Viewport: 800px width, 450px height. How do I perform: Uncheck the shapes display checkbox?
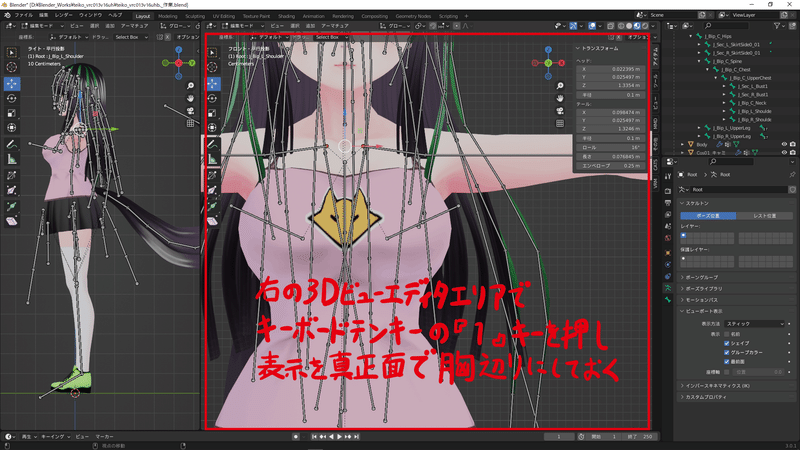(x=727, y=343)
